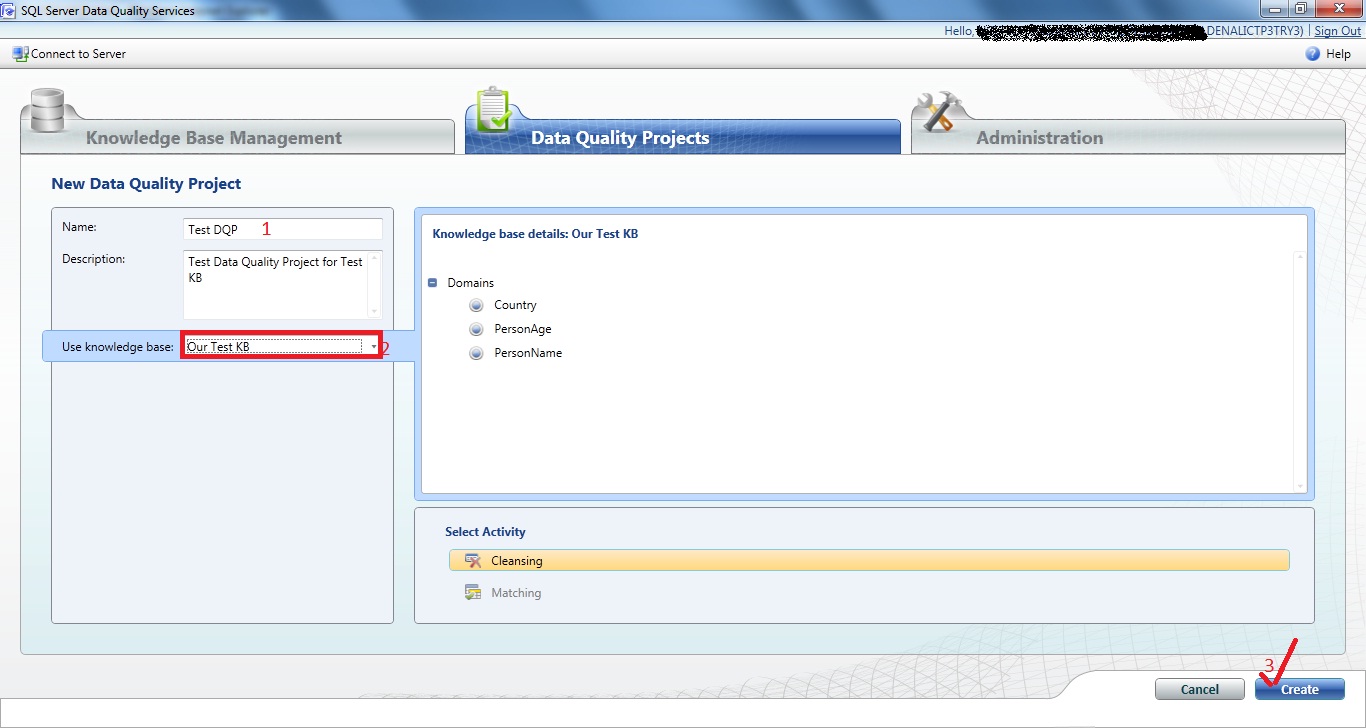This screenshot has height=728, width=1366.
Task: Click the Create button
Action: pyautogui.click(x=1300, y=689)
